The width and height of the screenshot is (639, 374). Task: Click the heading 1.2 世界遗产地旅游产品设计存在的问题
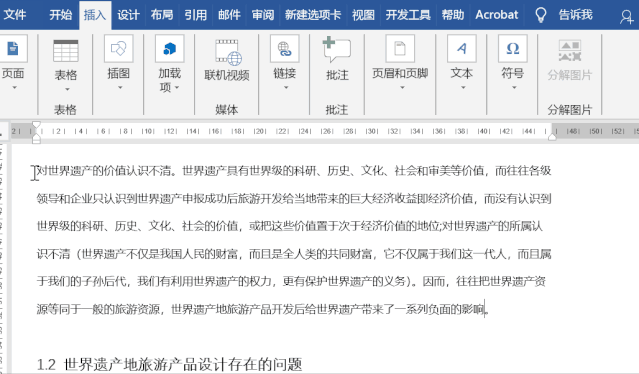tap(170, 364)
